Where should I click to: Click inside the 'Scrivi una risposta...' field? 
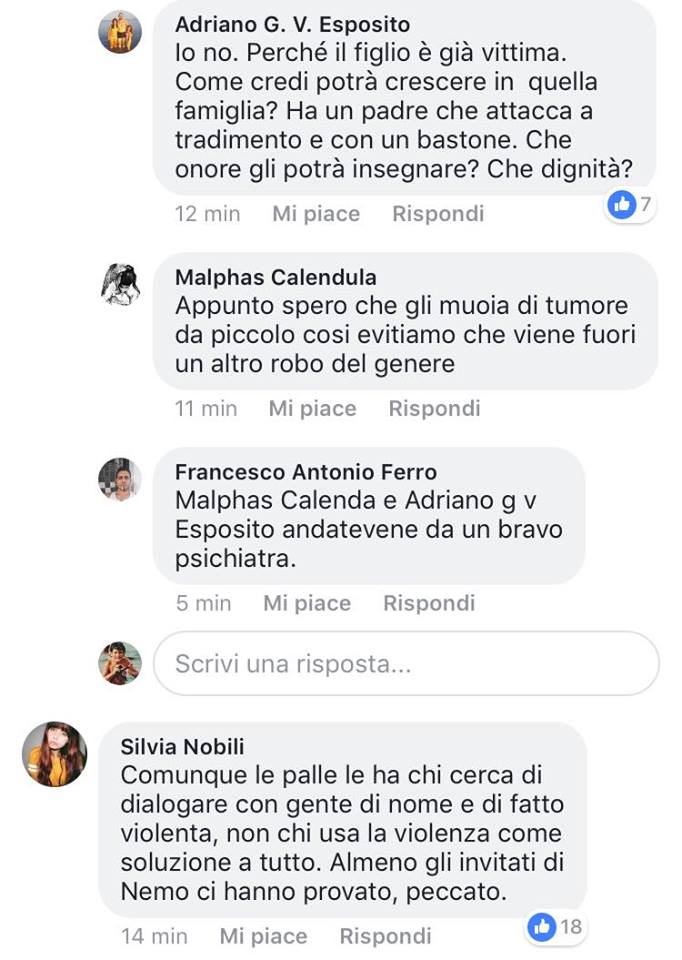point(407,664)
